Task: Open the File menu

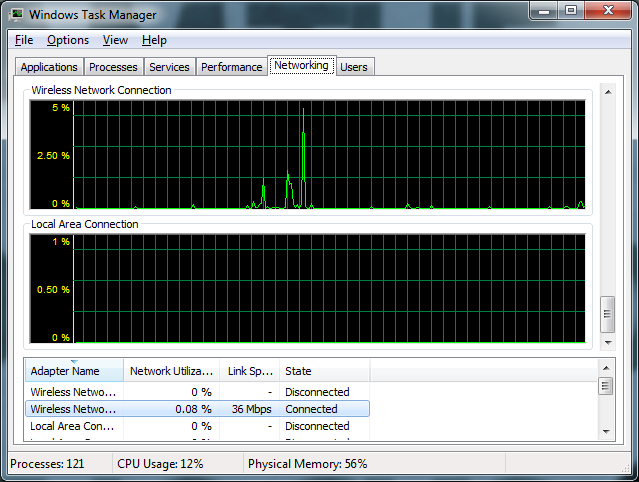Action: [x=24, y=40]
